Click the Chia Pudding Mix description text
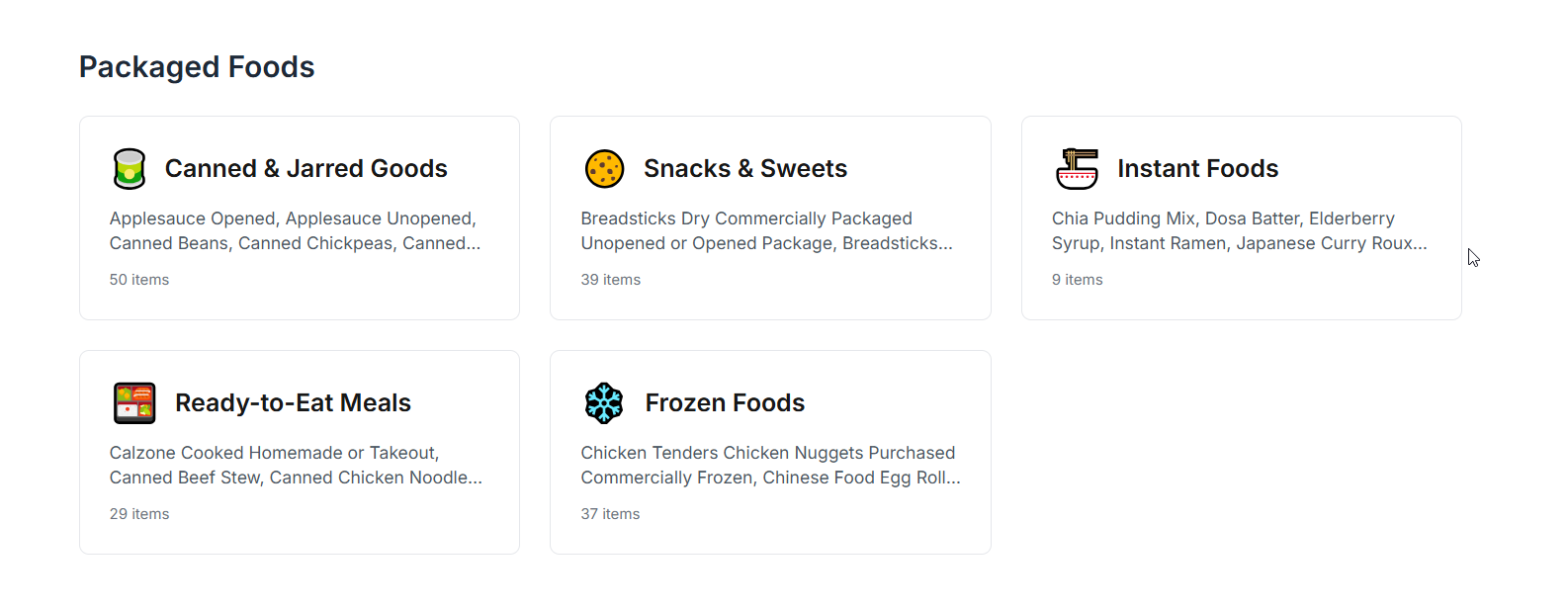The width and height of the screenshot is (1568, 610). [x=1240, y=231]
